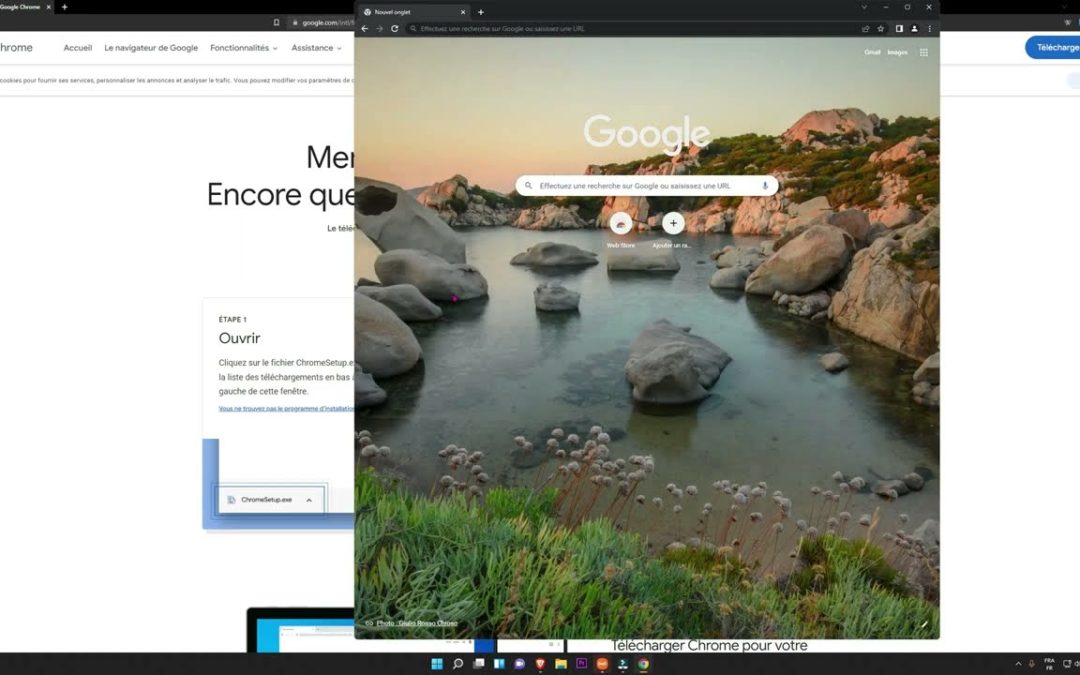The height and width of the screenshot is (675, 1080).
Task: Click bookmark icon in background address bar
Action: tap(276, 23)
